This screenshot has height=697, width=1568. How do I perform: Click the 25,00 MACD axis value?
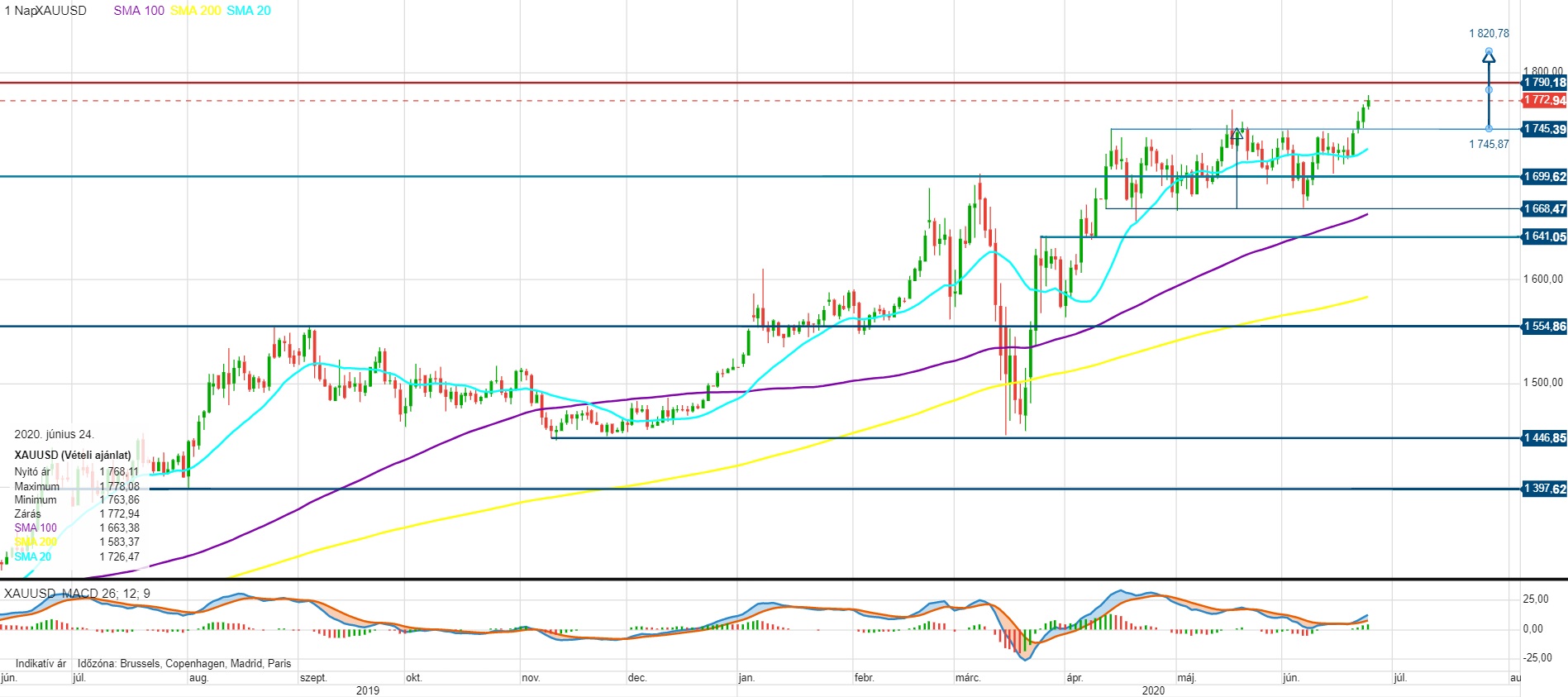(1536, 599)
